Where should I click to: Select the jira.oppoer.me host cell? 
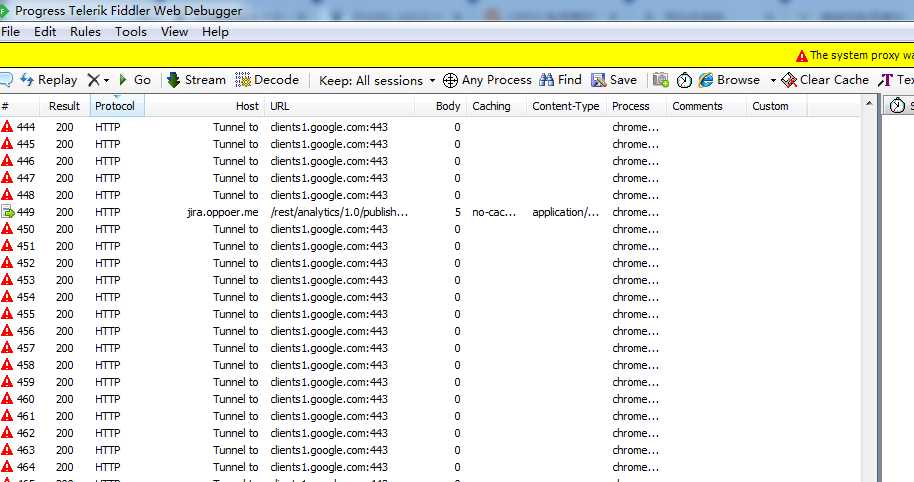coord(222,212)
